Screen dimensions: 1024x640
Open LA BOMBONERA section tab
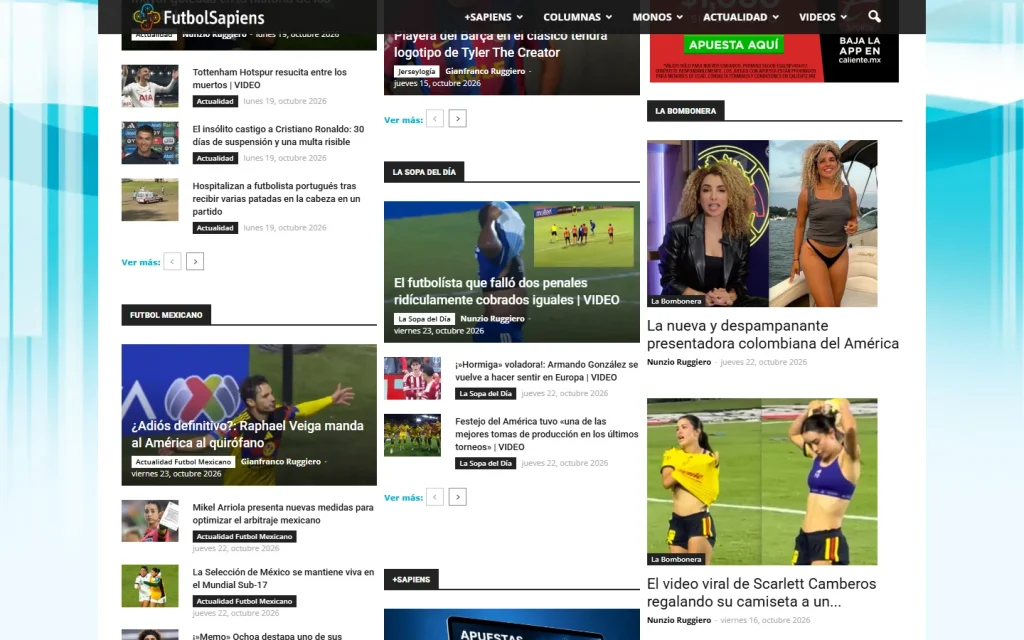(686, 111)
